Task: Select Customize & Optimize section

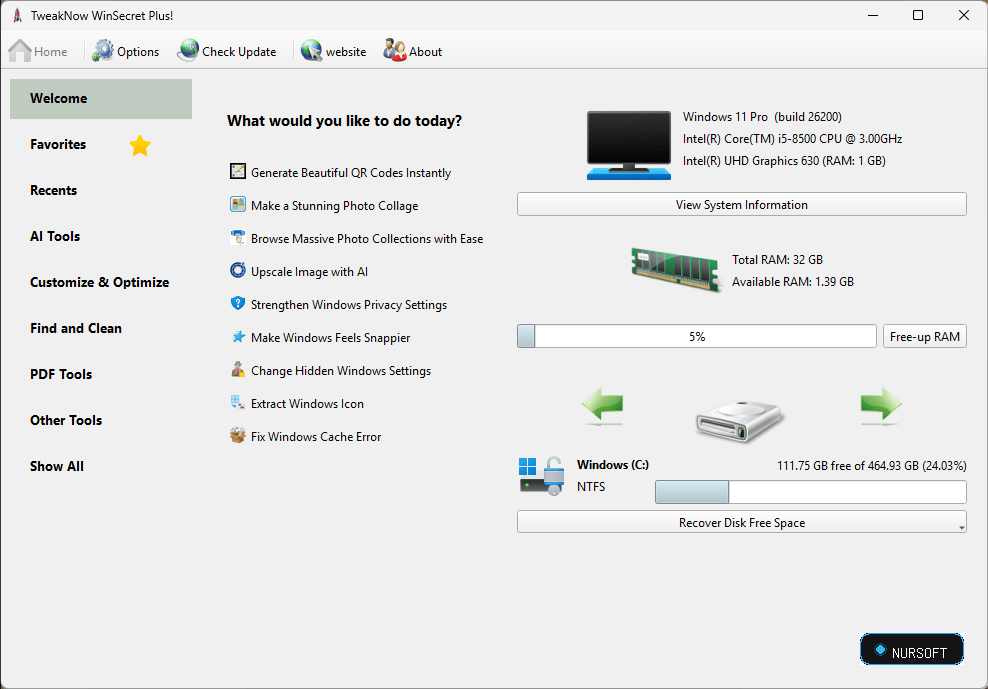Action: (100, 282)
